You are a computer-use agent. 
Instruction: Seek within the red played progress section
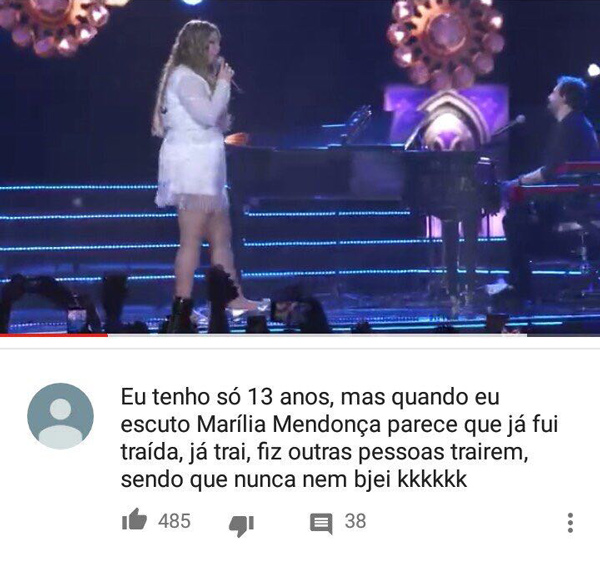tap(54, 335)
